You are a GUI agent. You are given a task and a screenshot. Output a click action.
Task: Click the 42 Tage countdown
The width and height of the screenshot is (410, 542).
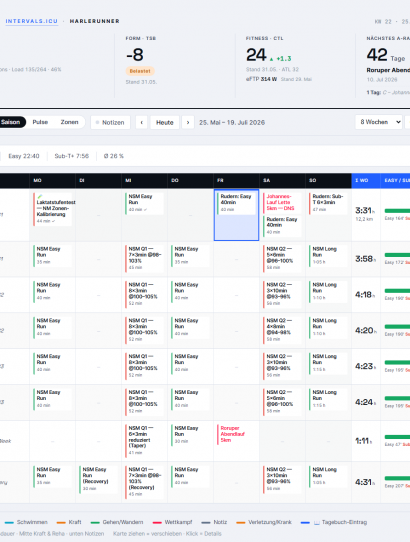386,55
